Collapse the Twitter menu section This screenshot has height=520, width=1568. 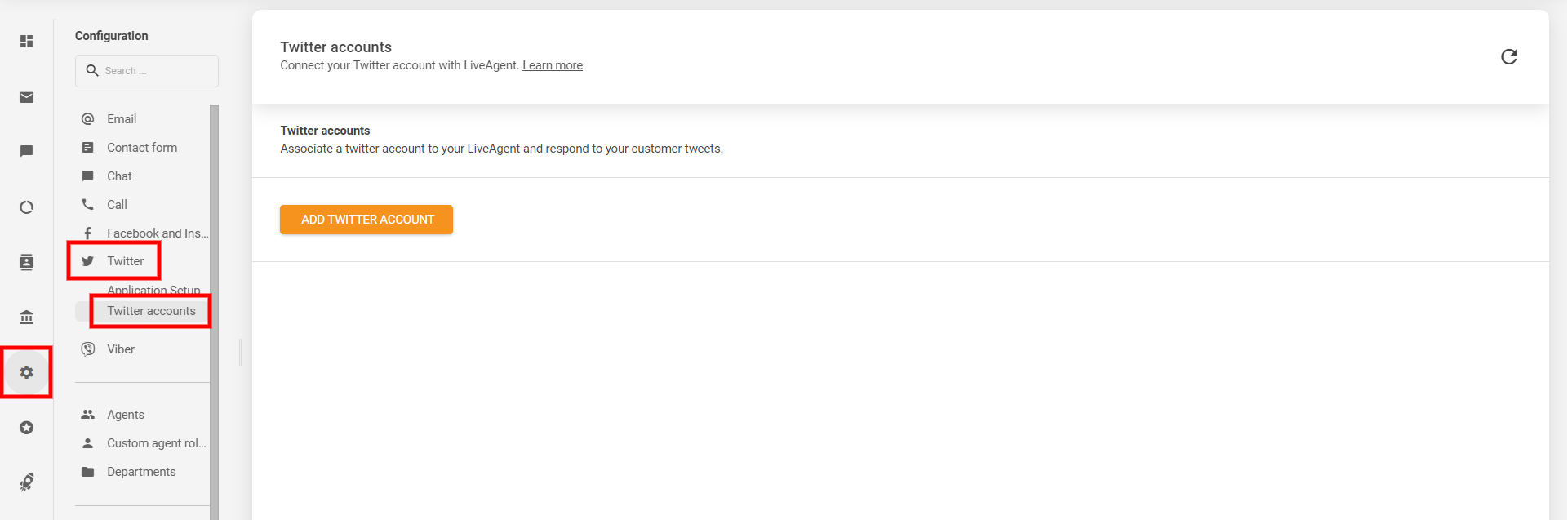124,261
